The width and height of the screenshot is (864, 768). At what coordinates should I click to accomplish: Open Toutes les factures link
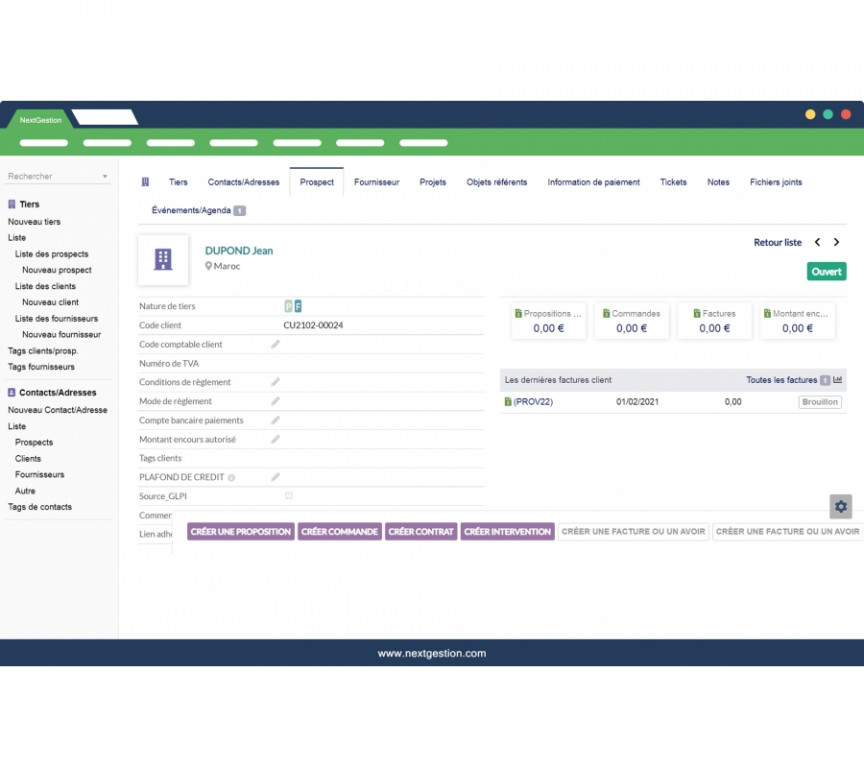click(781, 380)
